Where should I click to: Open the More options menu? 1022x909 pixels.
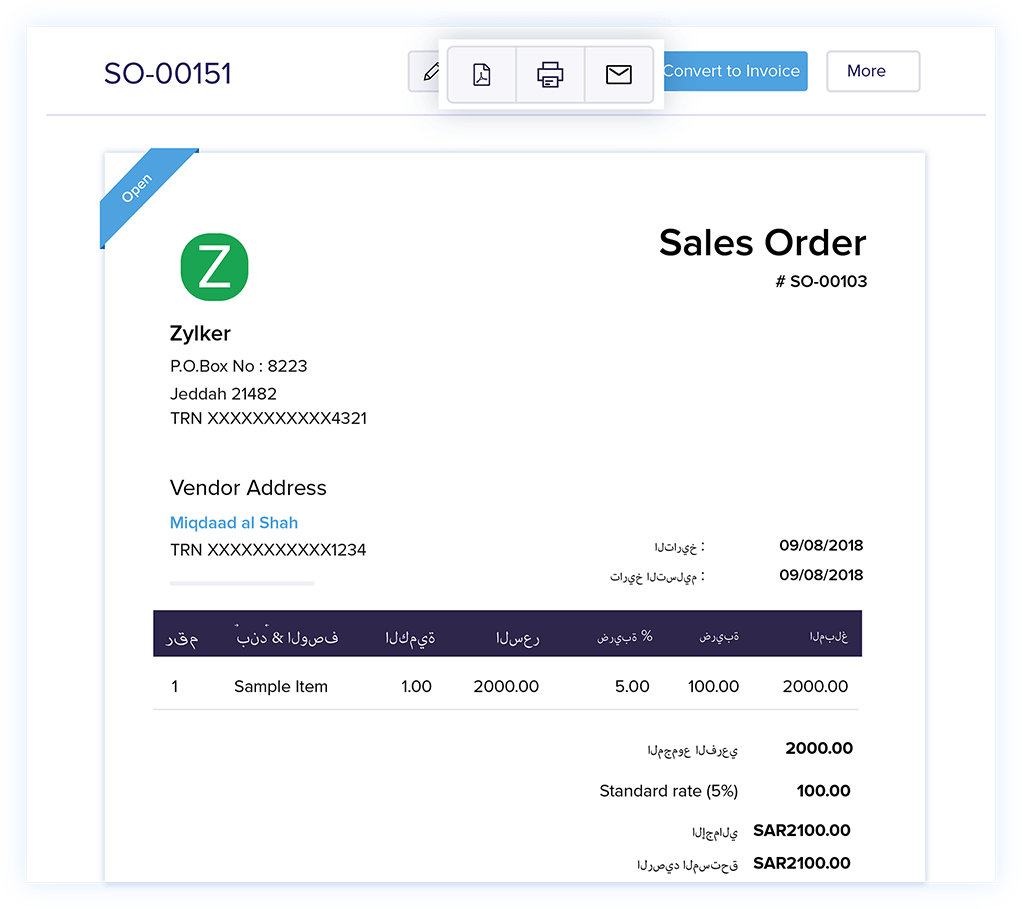point(872,71)
